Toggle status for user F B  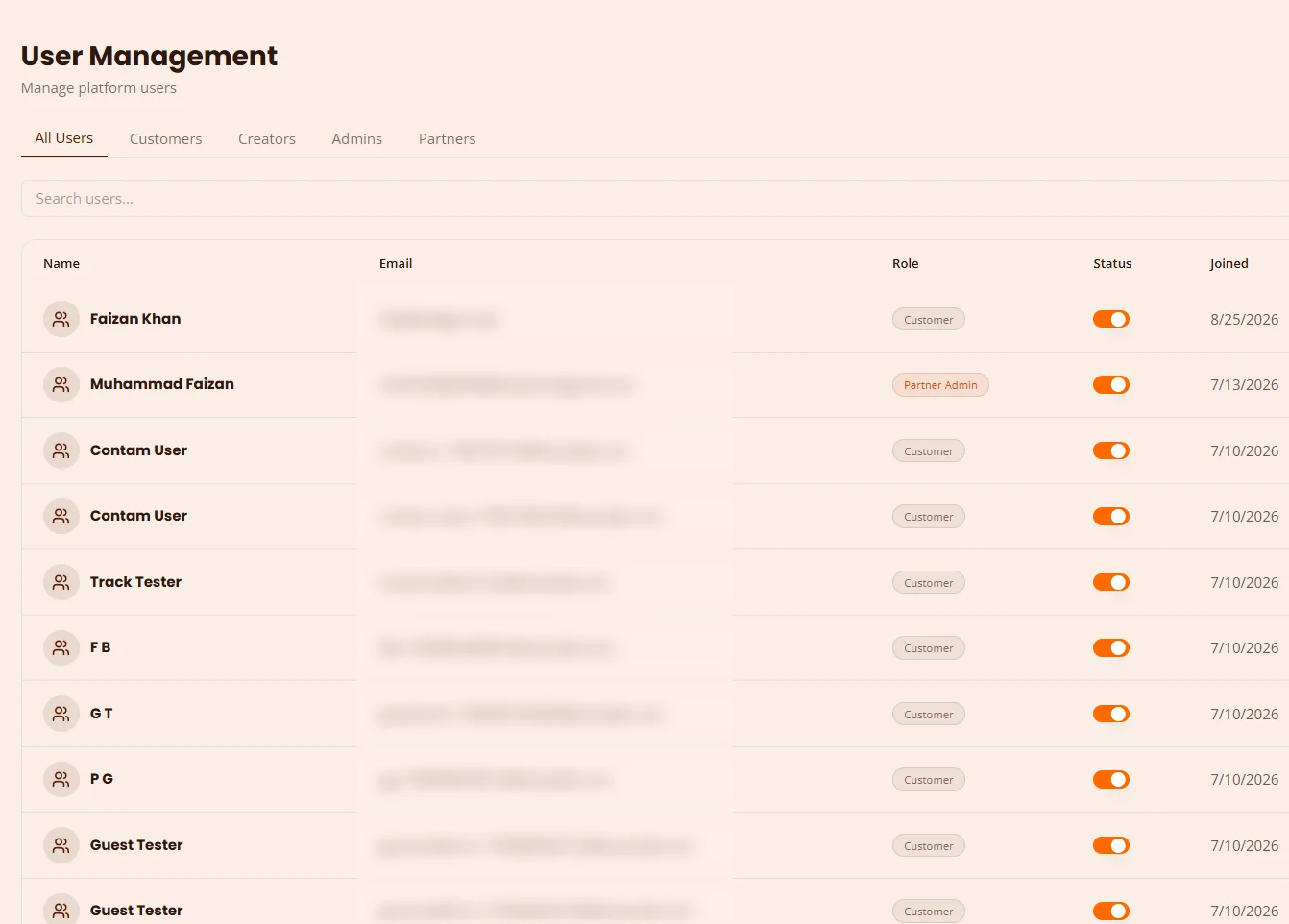[1111, 647]
